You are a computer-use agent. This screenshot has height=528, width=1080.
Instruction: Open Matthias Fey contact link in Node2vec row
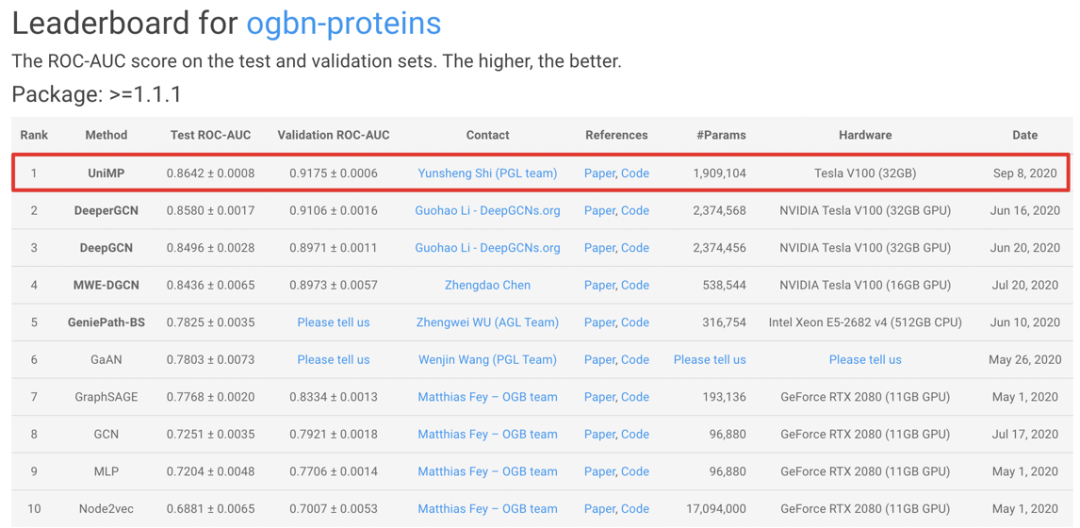point(488,509)
